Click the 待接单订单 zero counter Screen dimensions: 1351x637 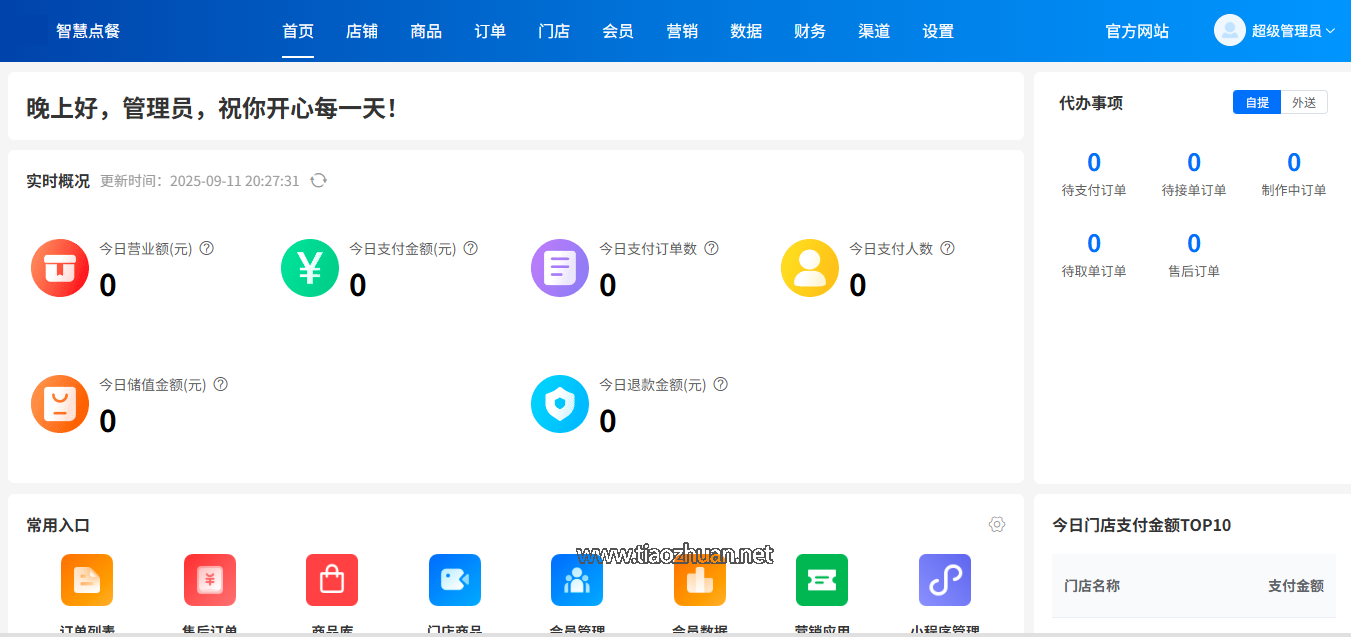[x=1193, y=162]
